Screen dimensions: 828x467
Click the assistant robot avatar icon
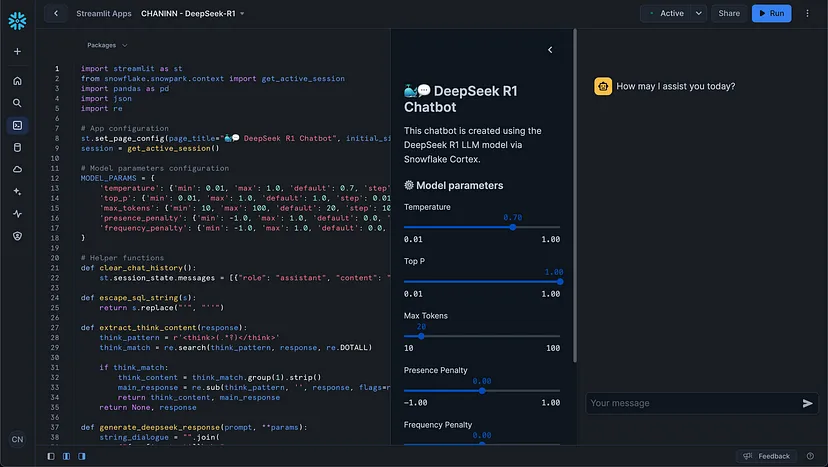(x=603, y=86)
